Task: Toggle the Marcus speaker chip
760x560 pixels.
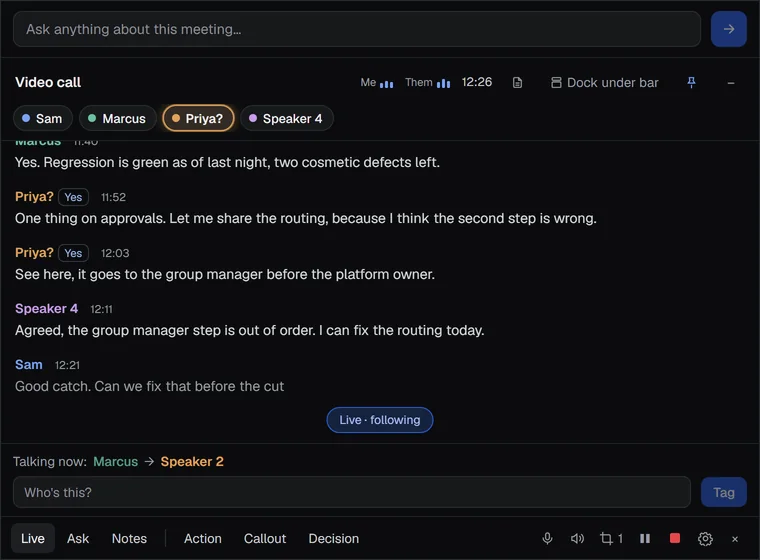Action: point(118,118)
